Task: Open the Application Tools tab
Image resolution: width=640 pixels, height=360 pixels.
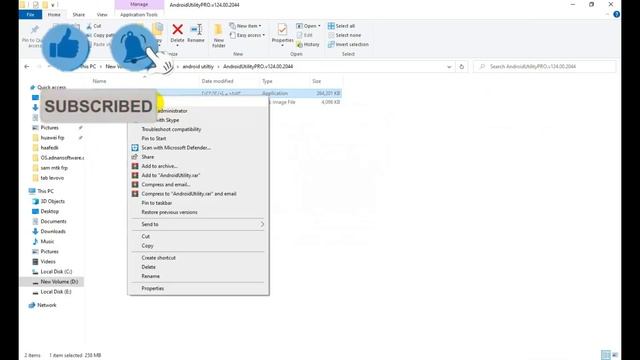Action: coord(139,15)
